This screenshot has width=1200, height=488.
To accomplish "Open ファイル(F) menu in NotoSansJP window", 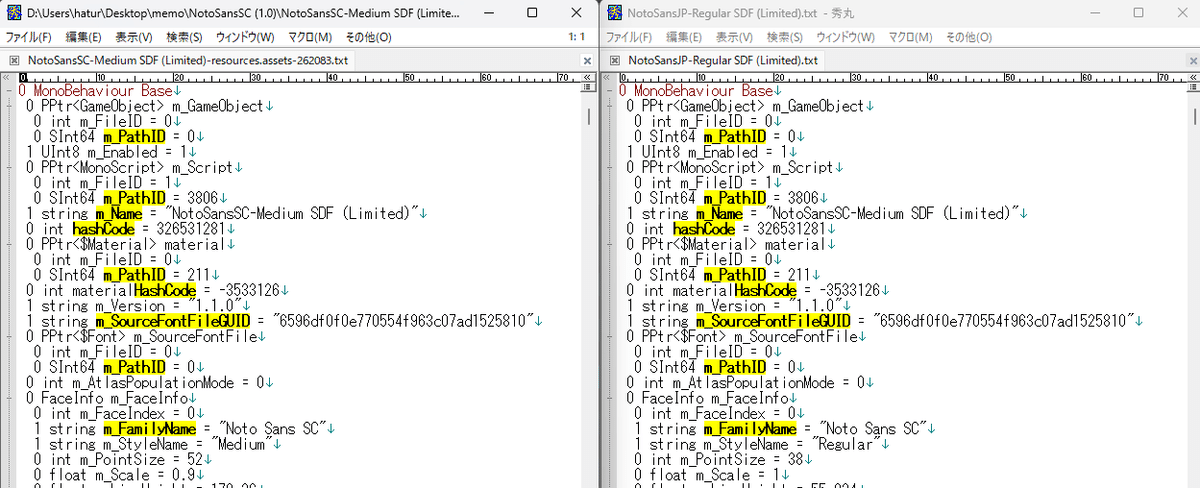I will [x=629, y=37].
